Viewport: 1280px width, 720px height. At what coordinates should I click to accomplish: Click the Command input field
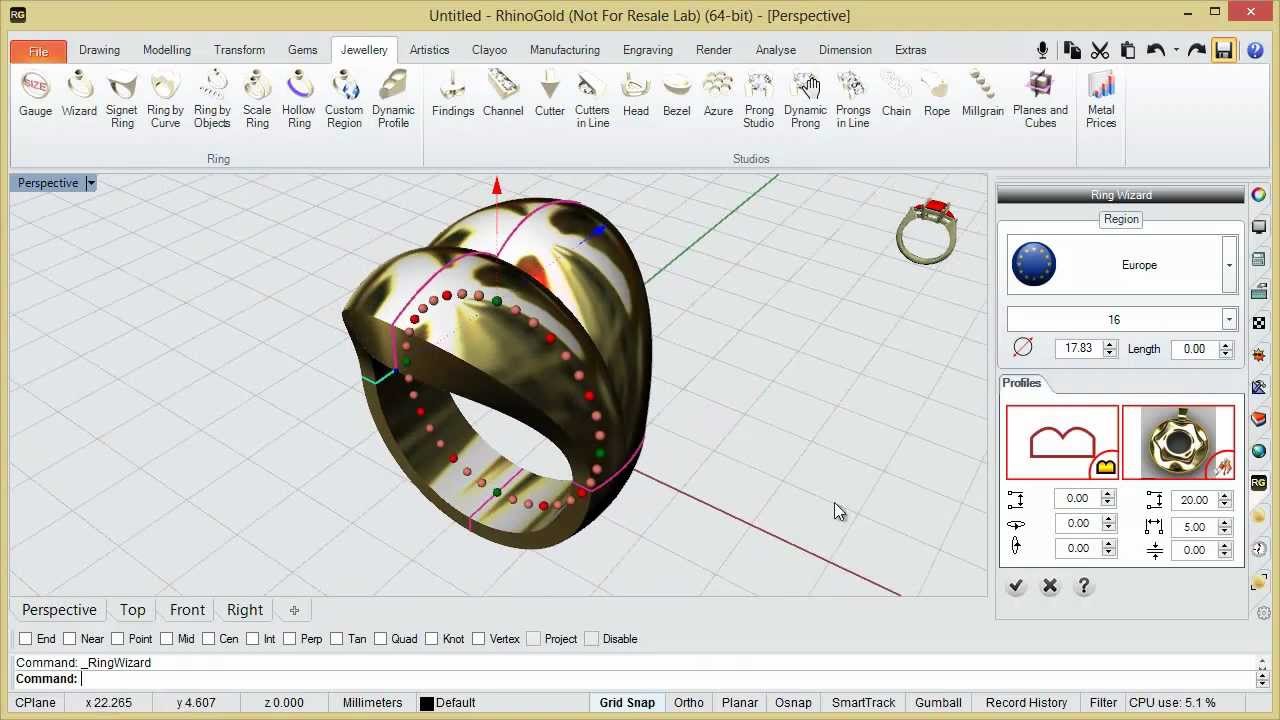coord(665,679)
